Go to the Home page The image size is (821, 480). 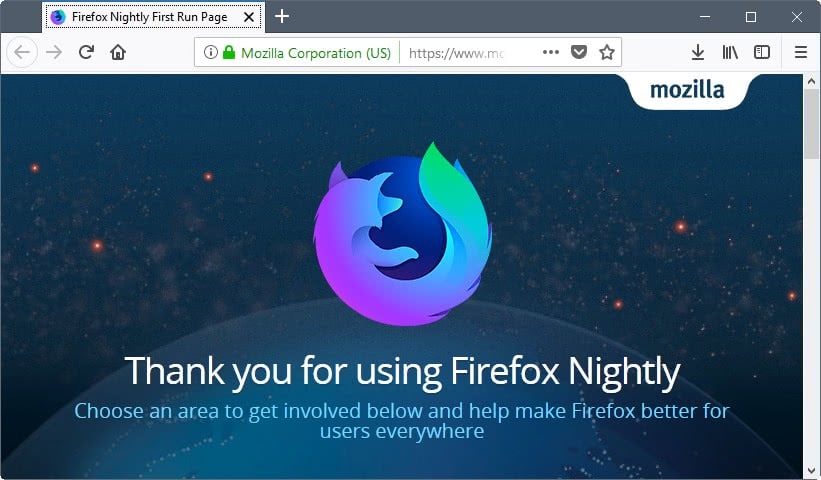click(x=118, y=52)
